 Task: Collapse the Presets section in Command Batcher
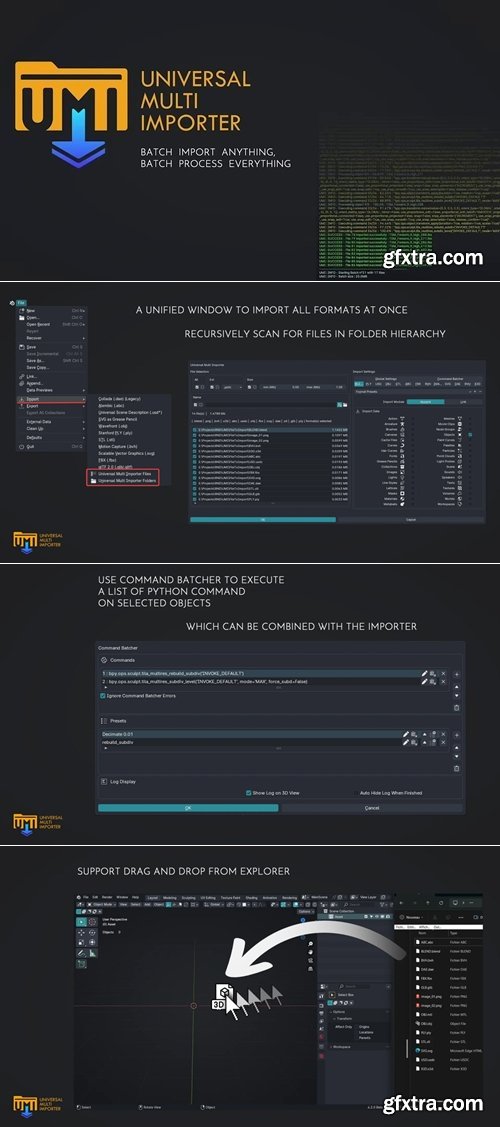click(x=103, y=719)
